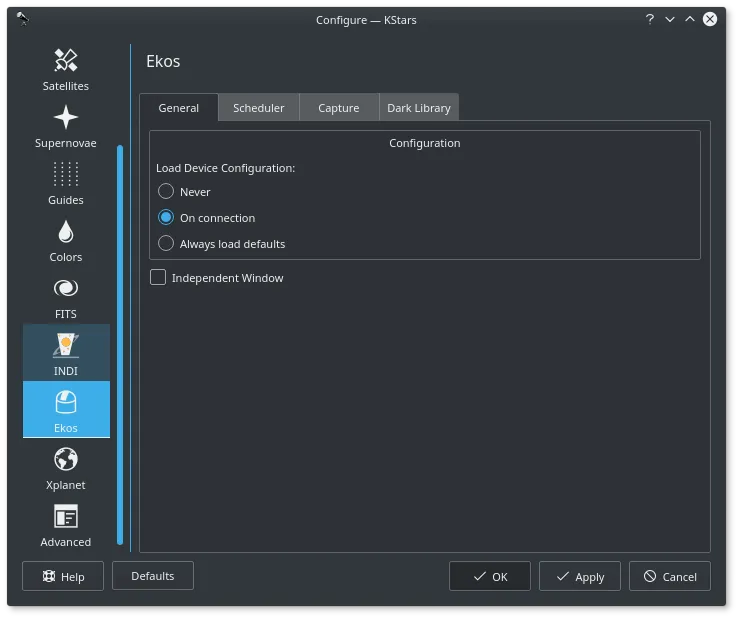
Task: Open the Advanced settings page
Action: 66,525
